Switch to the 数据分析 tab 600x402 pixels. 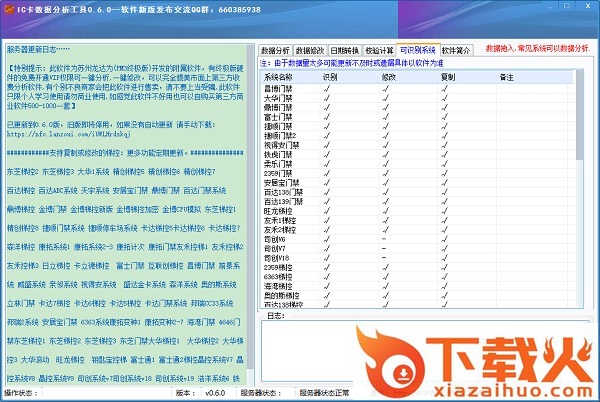275,50
